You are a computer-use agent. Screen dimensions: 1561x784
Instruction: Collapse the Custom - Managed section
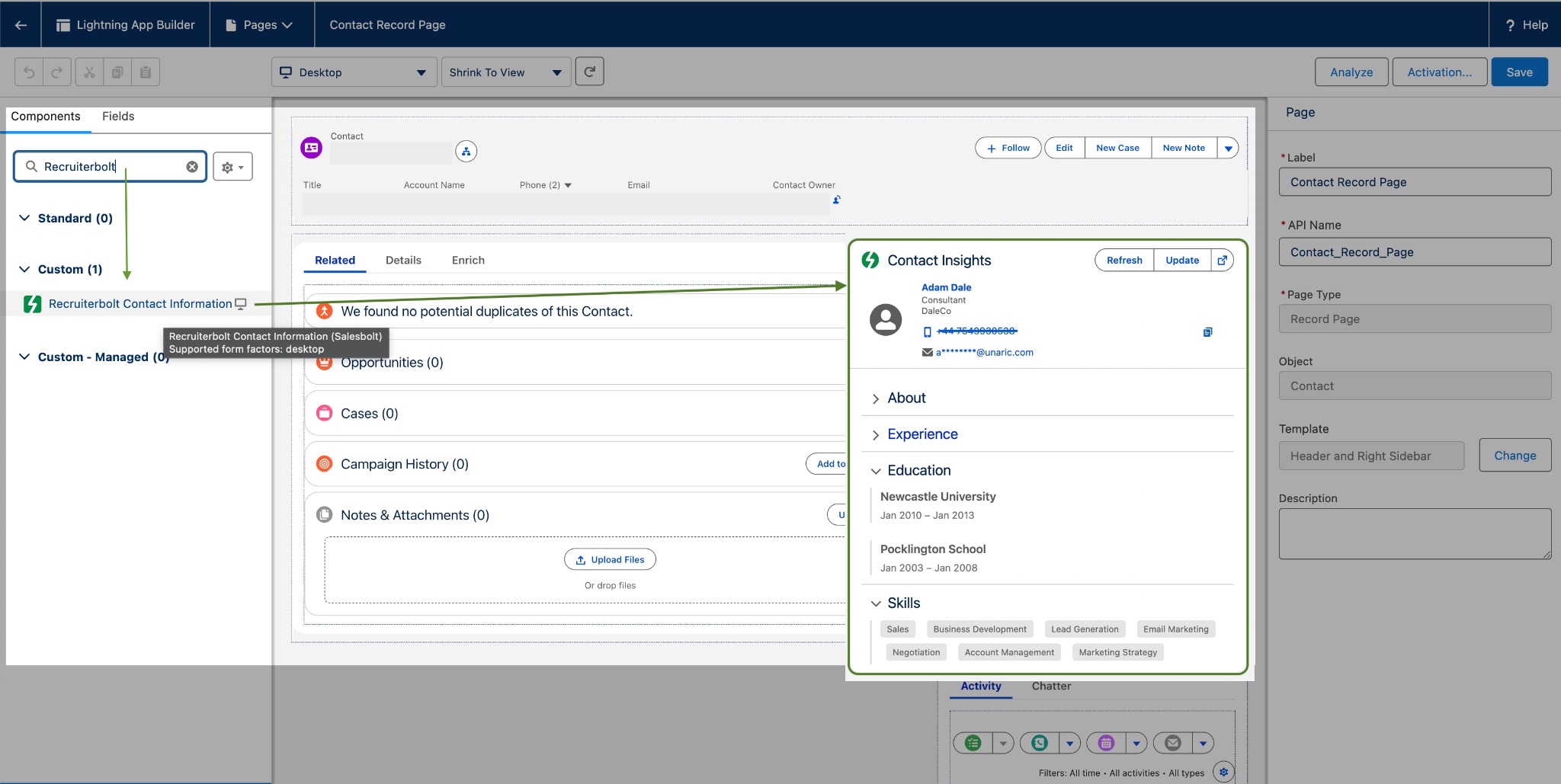point(24,357)
